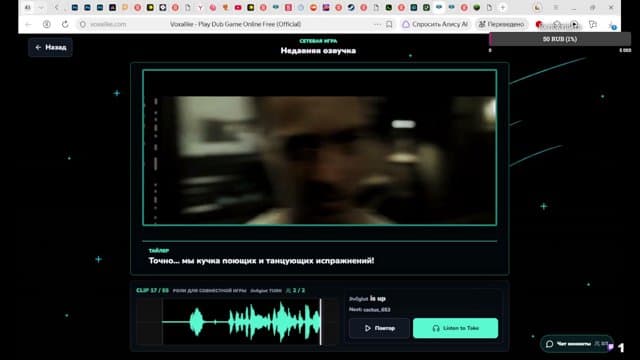Click the subtitle line starting with Точно
Viewport: 640px width, 360px height.
pos(261,261)
